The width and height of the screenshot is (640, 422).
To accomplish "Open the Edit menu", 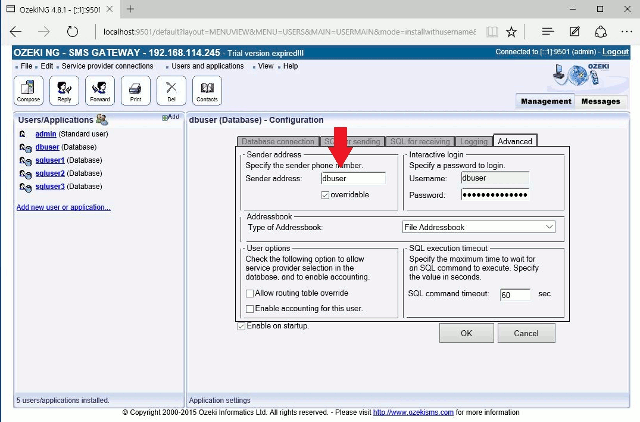I will pyautogui.click(x=47, y=66).
